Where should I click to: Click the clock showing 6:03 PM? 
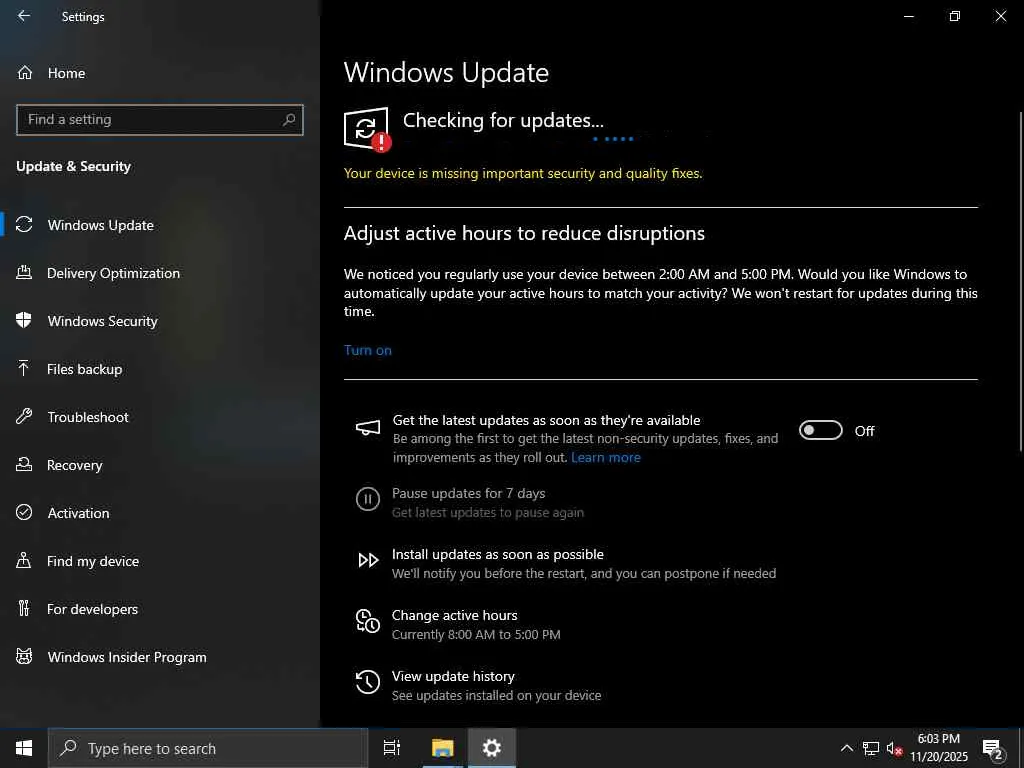point(938,739)
